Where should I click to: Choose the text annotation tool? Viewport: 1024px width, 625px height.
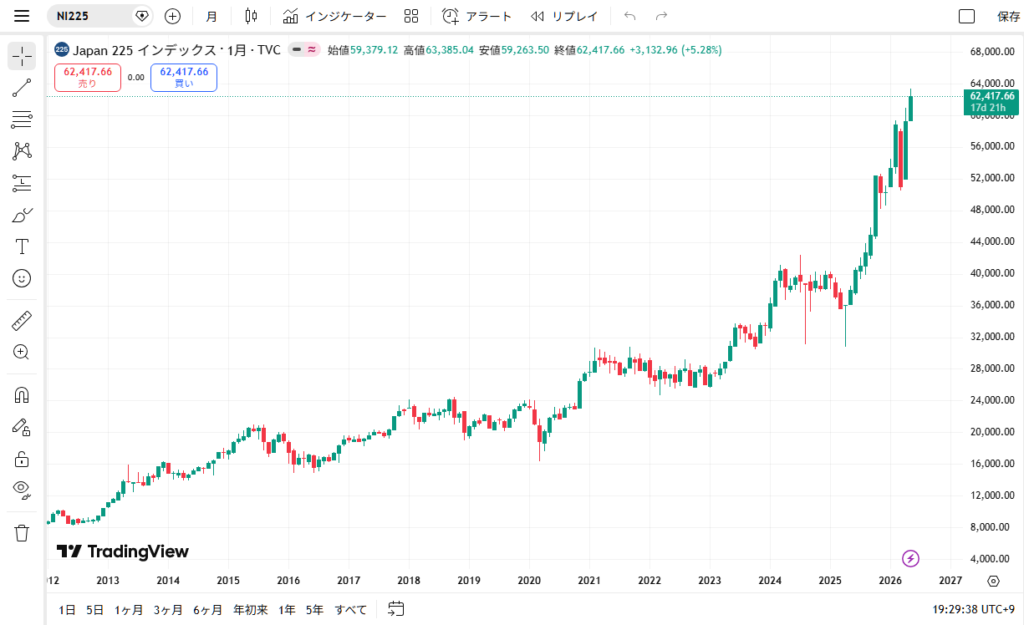click(x=22, y=247)
